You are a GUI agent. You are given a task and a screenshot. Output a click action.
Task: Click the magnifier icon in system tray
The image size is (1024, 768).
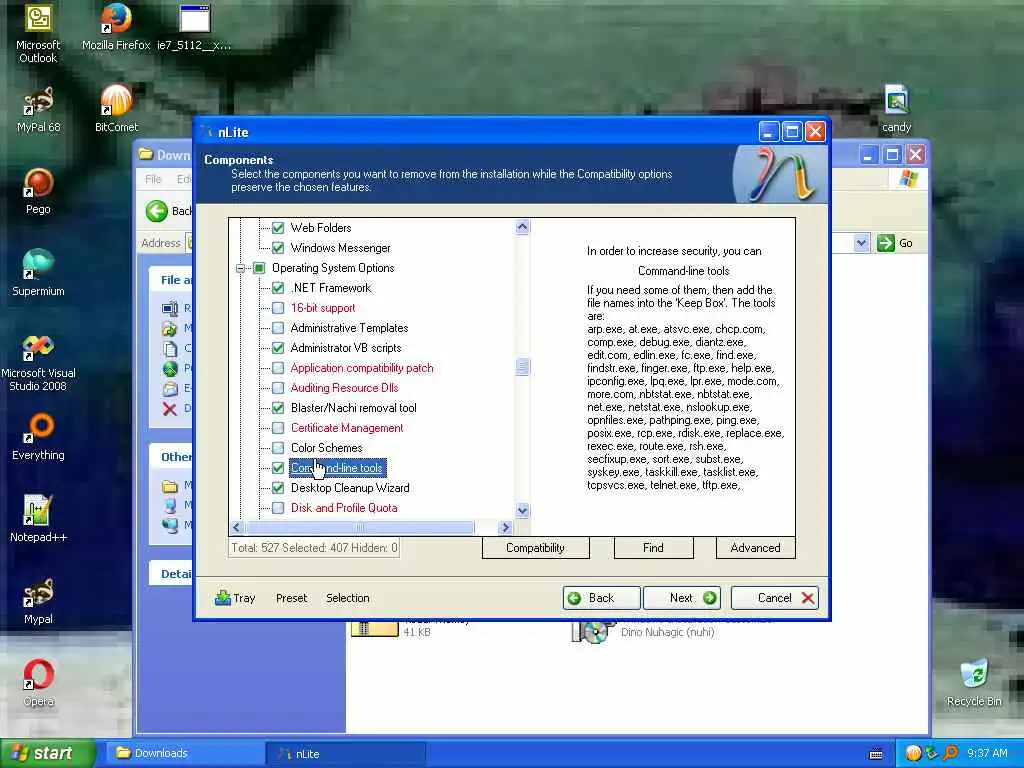click(x=951, y=753)
